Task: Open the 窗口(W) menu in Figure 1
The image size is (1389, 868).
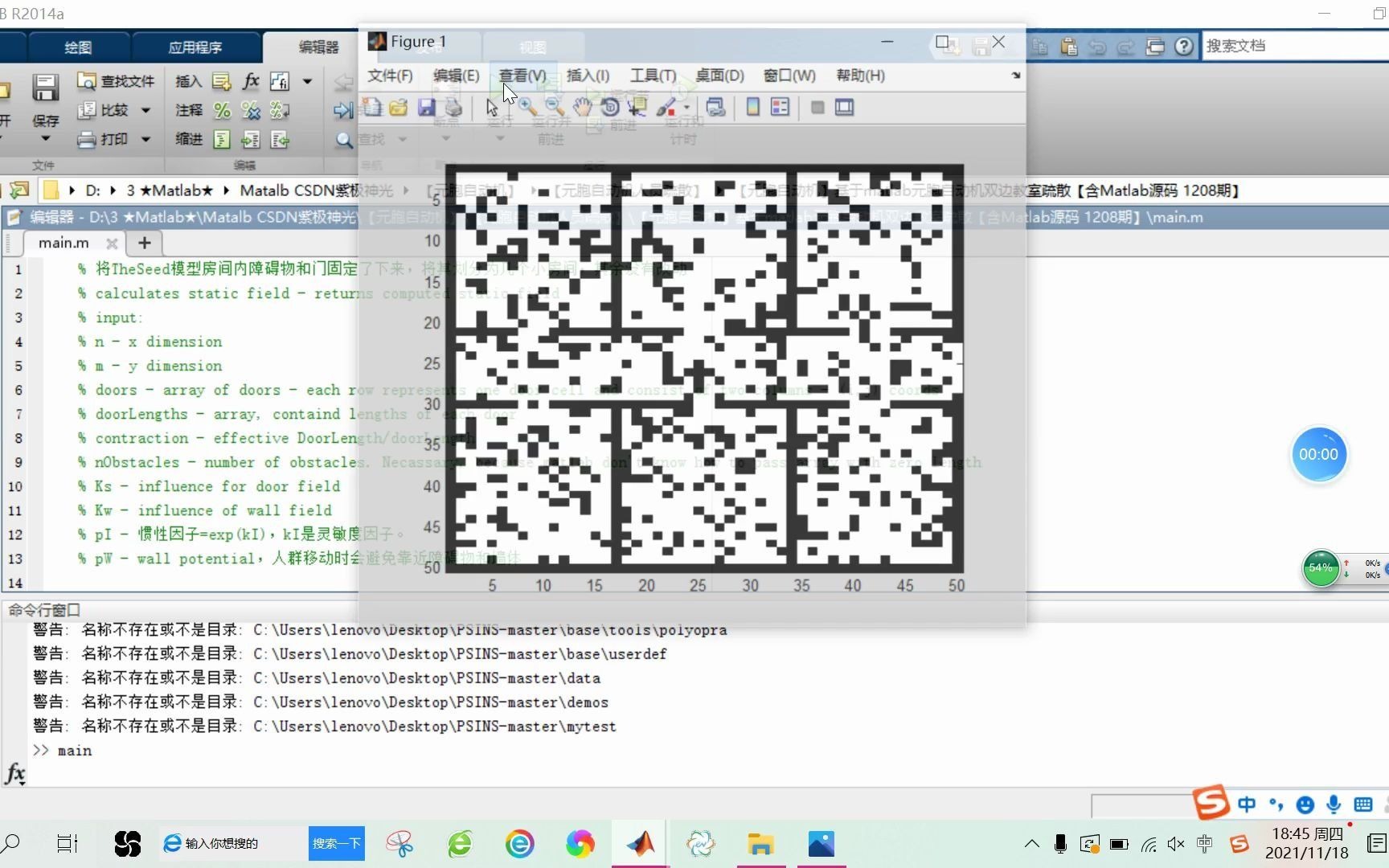Action: click(789, 76)
